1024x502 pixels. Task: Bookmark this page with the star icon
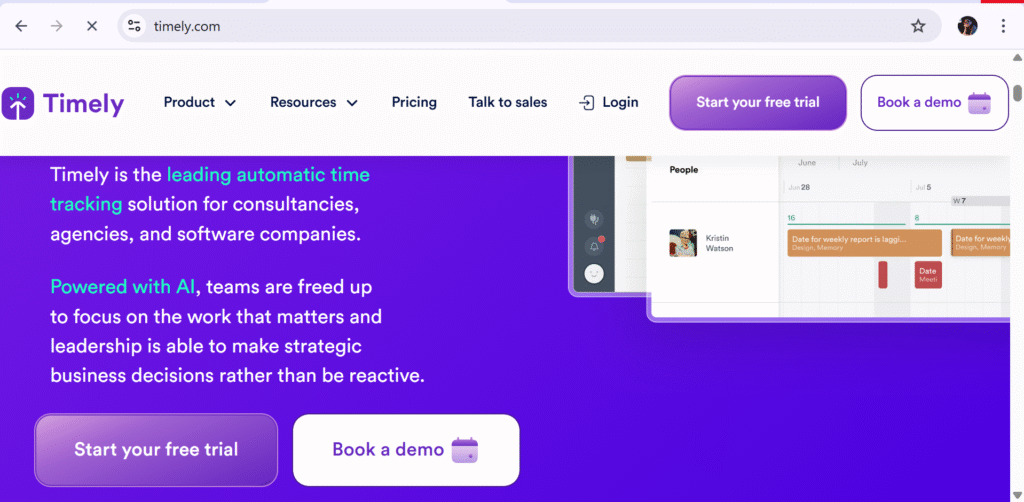(918, 26)
